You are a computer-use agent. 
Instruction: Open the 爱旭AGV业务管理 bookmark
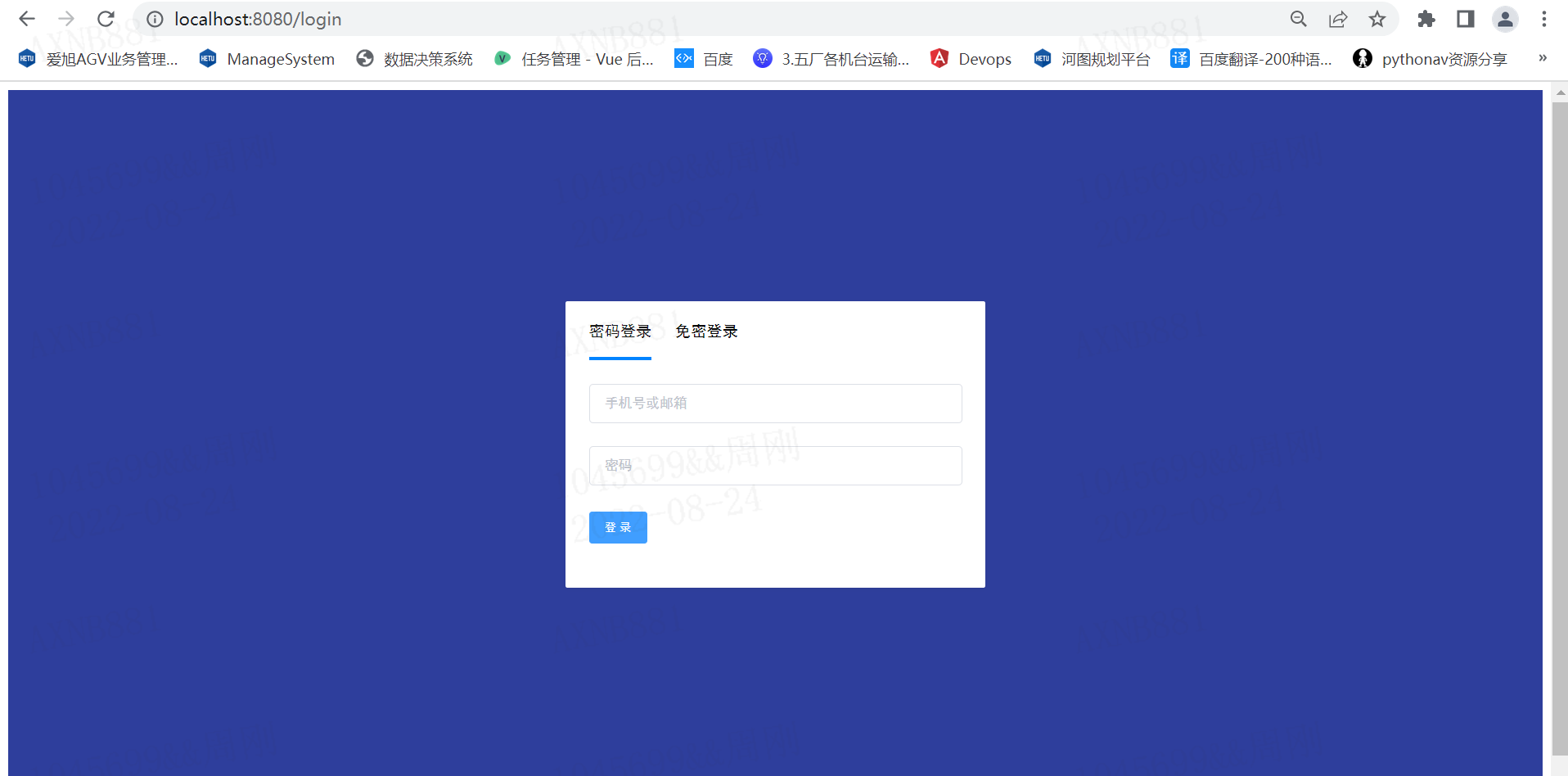(x=97, y=59)
